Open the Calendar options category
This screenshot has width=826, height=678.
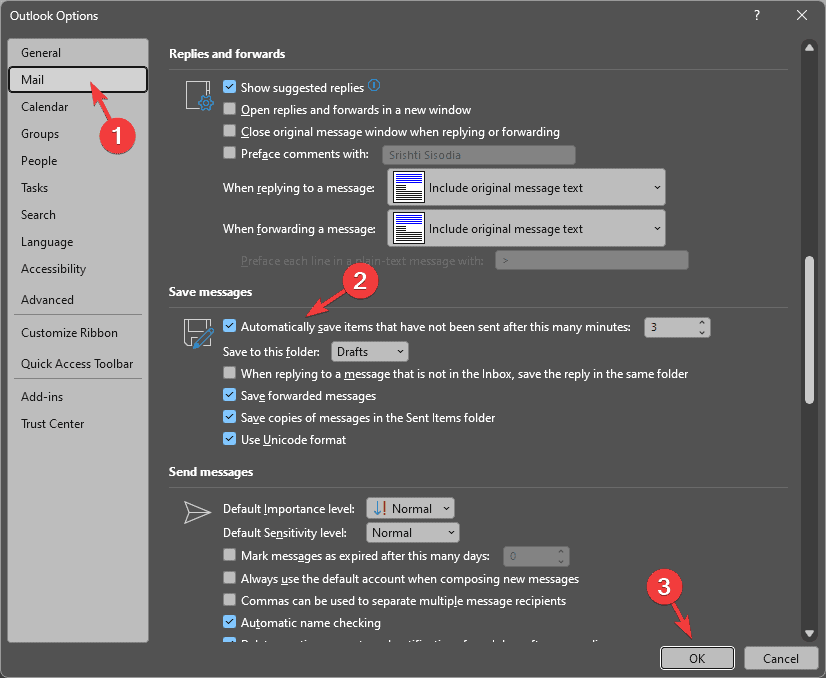tap(78, 107)
